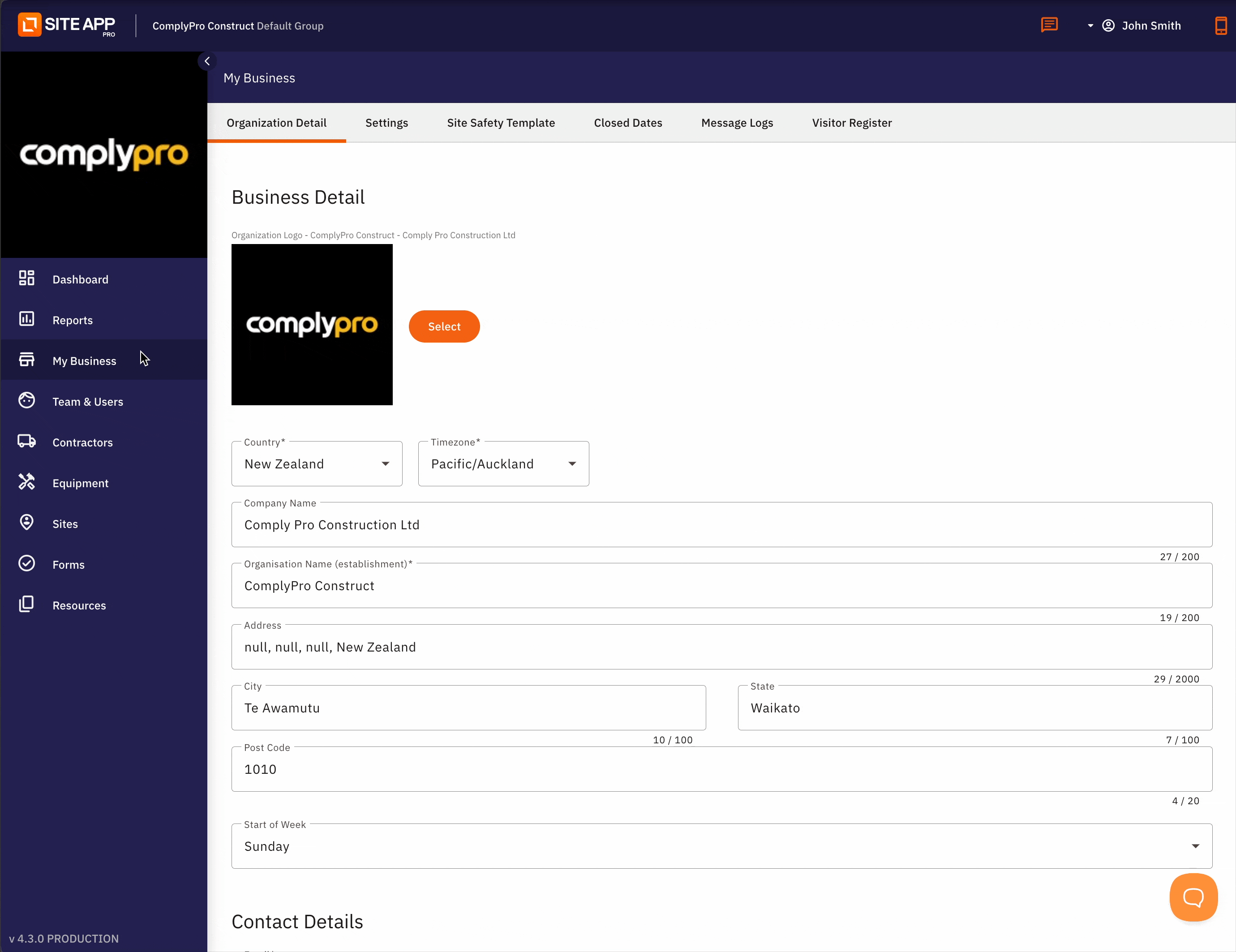
Task: Open the Team & Users face icon
Action: click(26, 400)
